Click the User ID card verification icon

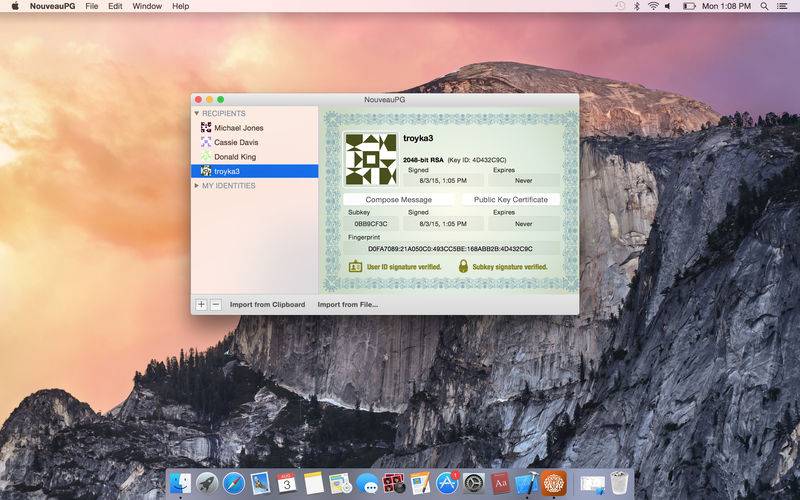tap(355, 266)
